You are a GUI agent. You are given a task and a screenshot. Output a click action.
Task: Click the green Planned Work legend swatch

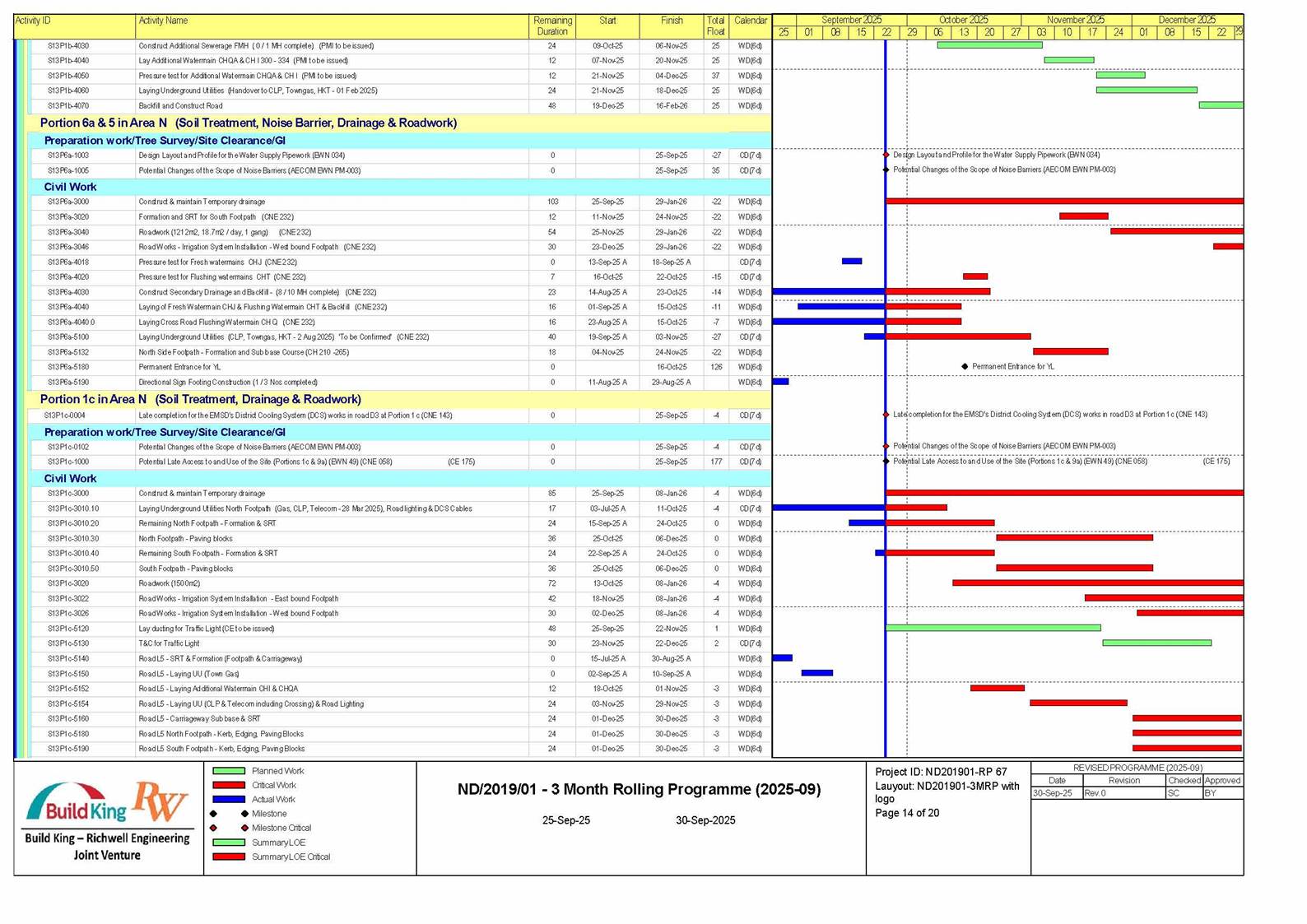229,771
